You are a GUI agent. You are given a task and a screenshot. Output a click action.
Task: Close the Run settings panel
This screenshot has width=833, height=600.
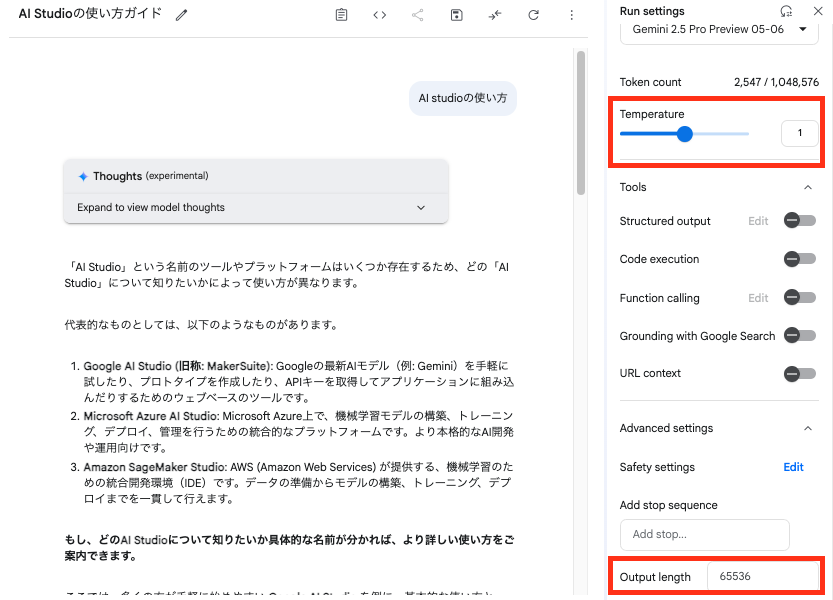pyautogui.click(x=818, y=11)
